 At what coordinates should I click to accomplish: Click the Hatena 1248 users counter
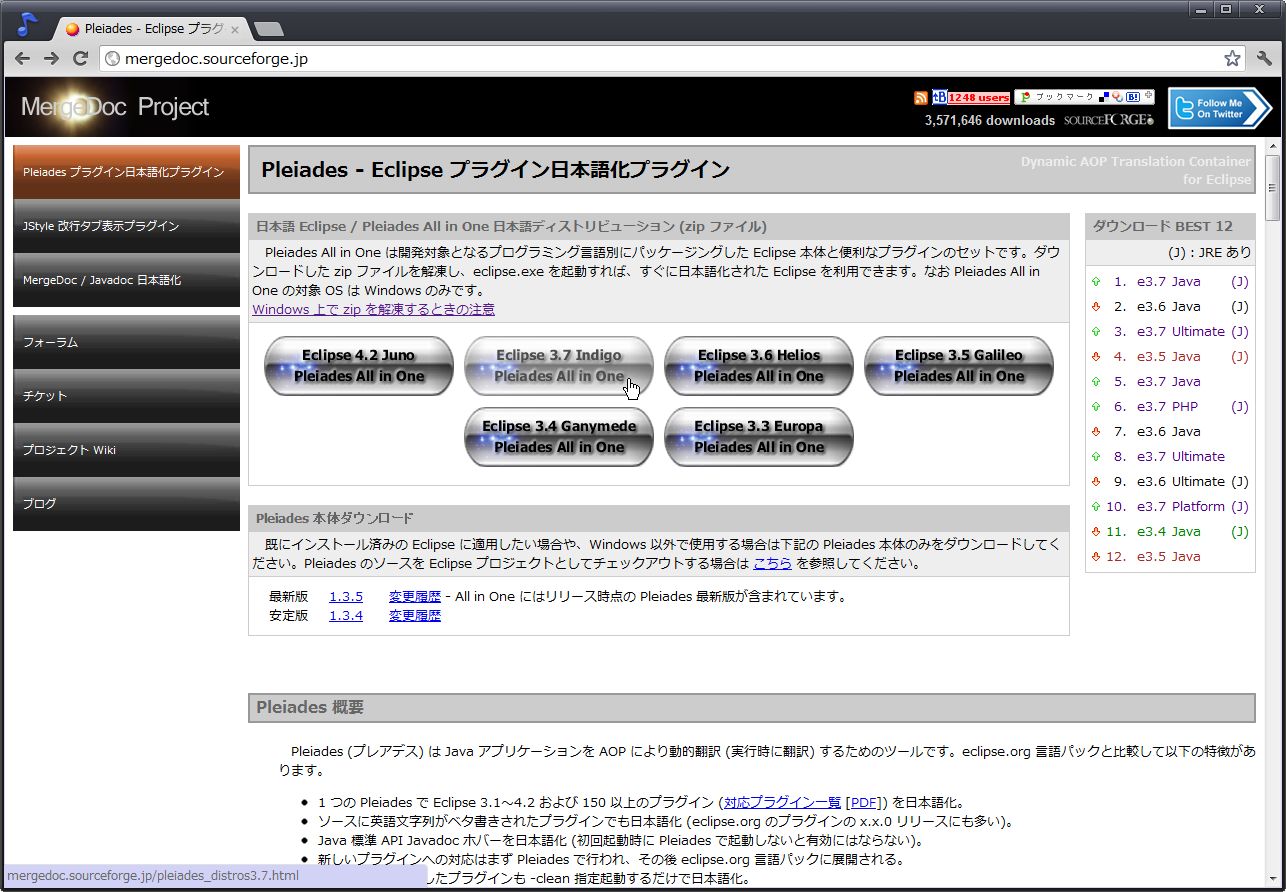click(980, 98)
